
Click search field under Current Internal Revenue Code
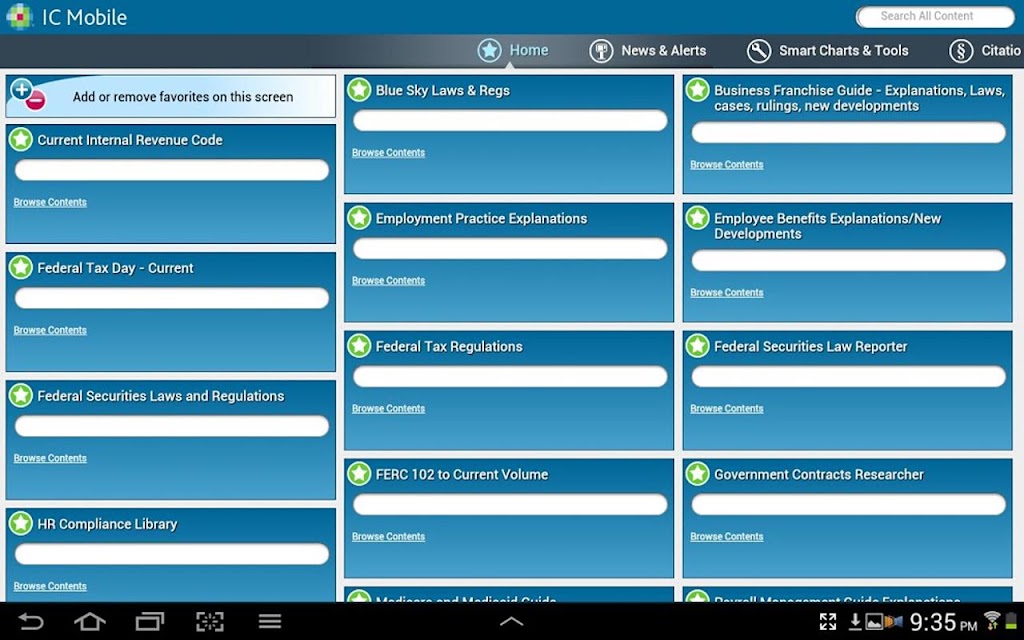[x=172, y=170]
